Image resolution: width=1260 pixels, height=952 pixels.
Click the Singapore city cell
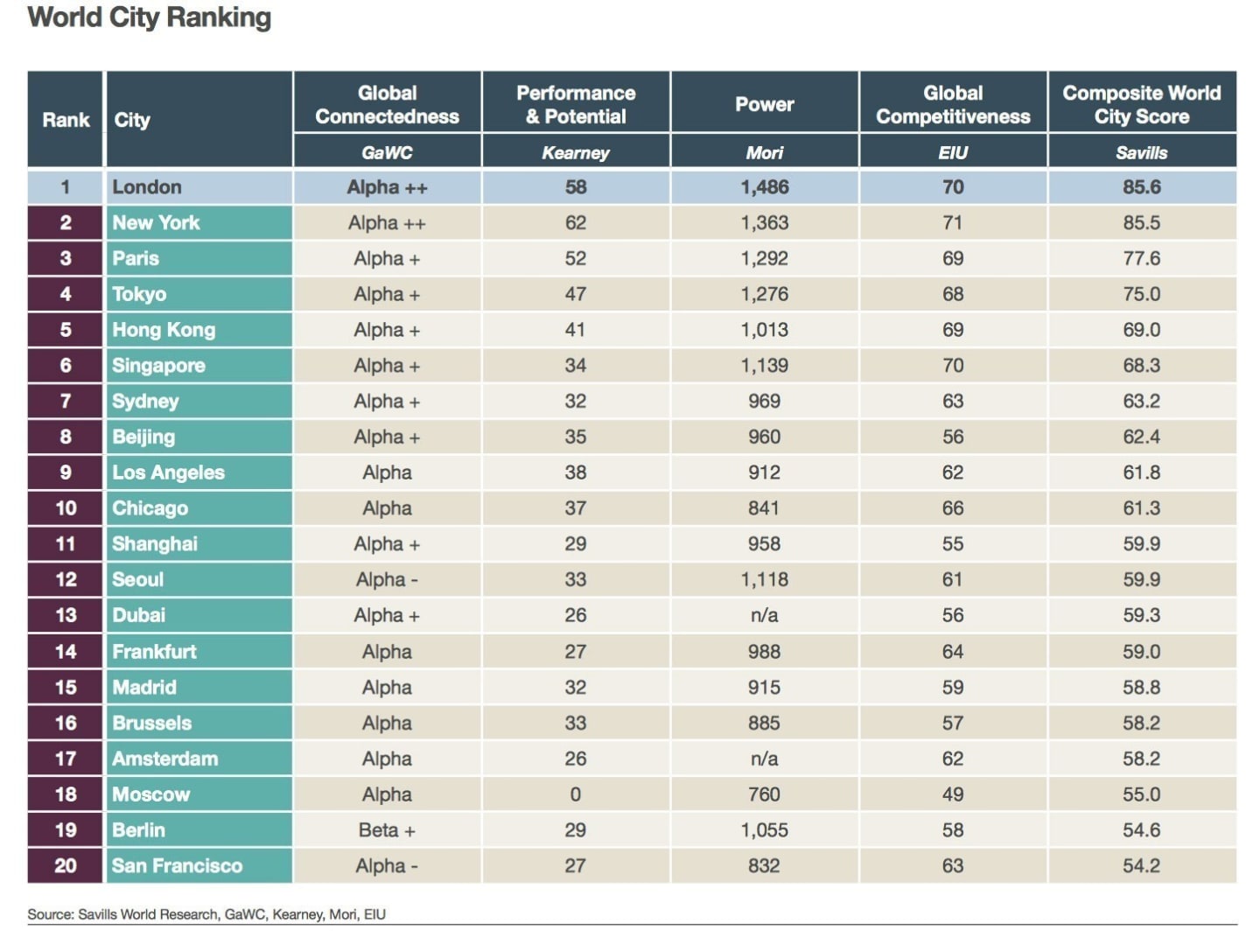[x=199, y=365]
